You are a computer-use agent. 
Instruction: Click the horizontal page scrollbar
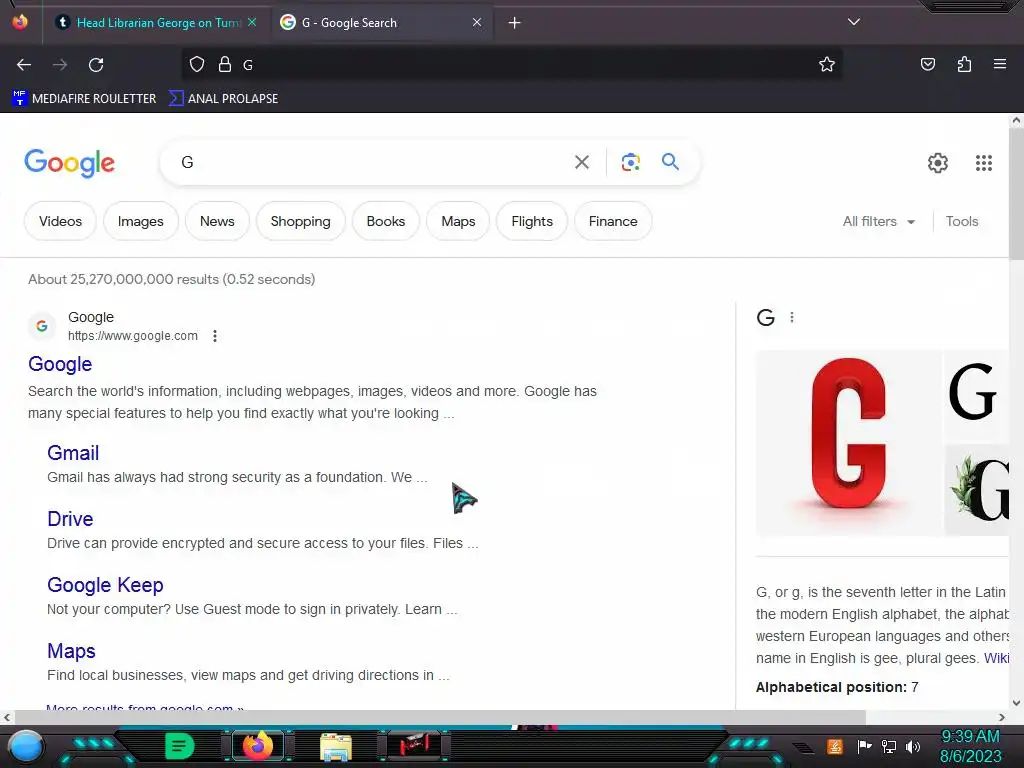[439, 717]
